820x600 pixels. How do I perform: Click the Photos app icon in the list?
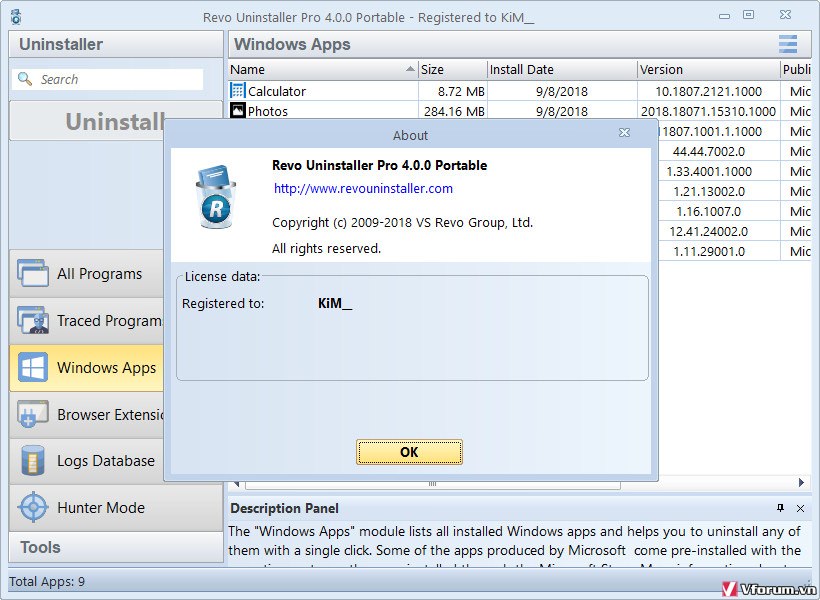(x=238, y=110)
